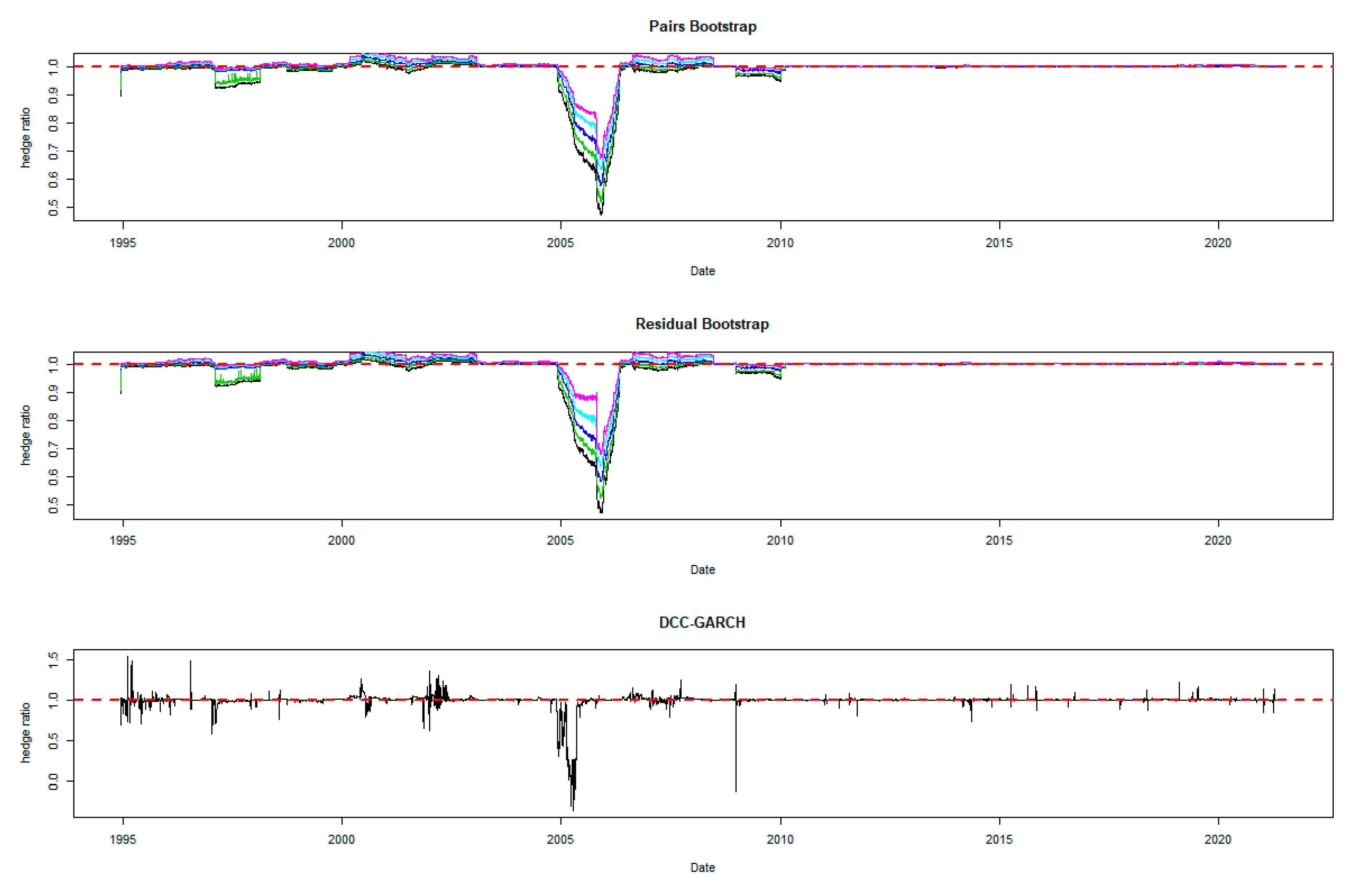Click the hedge ratio axis label of DCC-GARCH

point(25,733)
